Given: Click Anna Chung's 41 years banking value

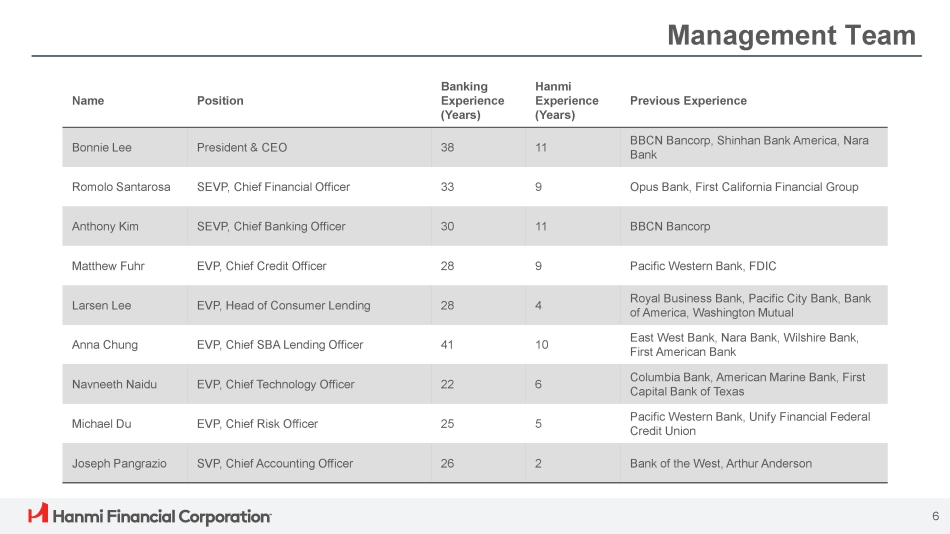Looking at the screenshot, I should (447, 345).
